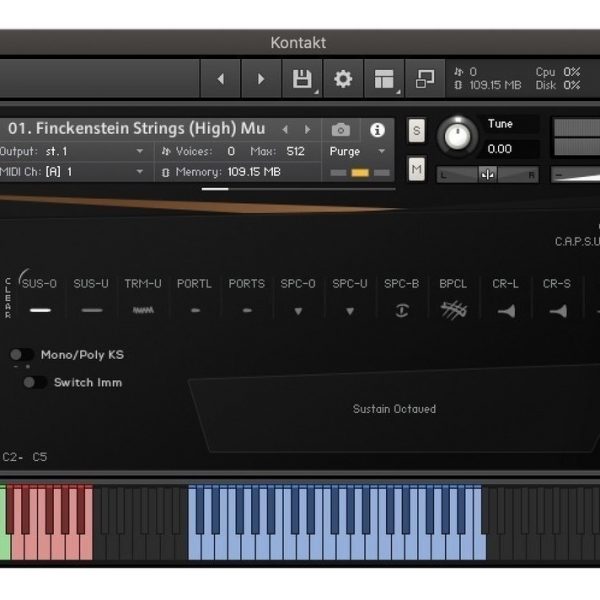Image resolution: width=600 pixels, height=600 pixels.
Task: Select the BPCL articulation
Action: click(x=453, y=298)
